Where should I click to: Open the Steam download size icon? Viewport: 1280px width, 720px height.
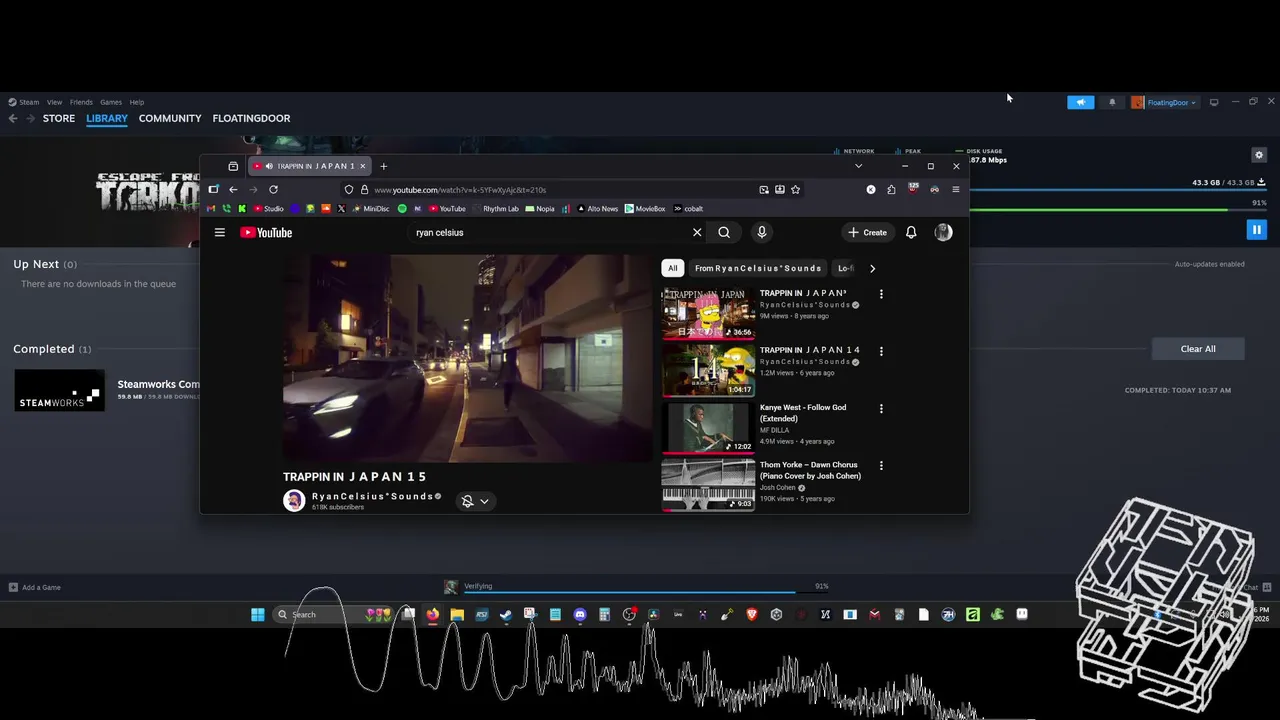(x=1261, y=182)
